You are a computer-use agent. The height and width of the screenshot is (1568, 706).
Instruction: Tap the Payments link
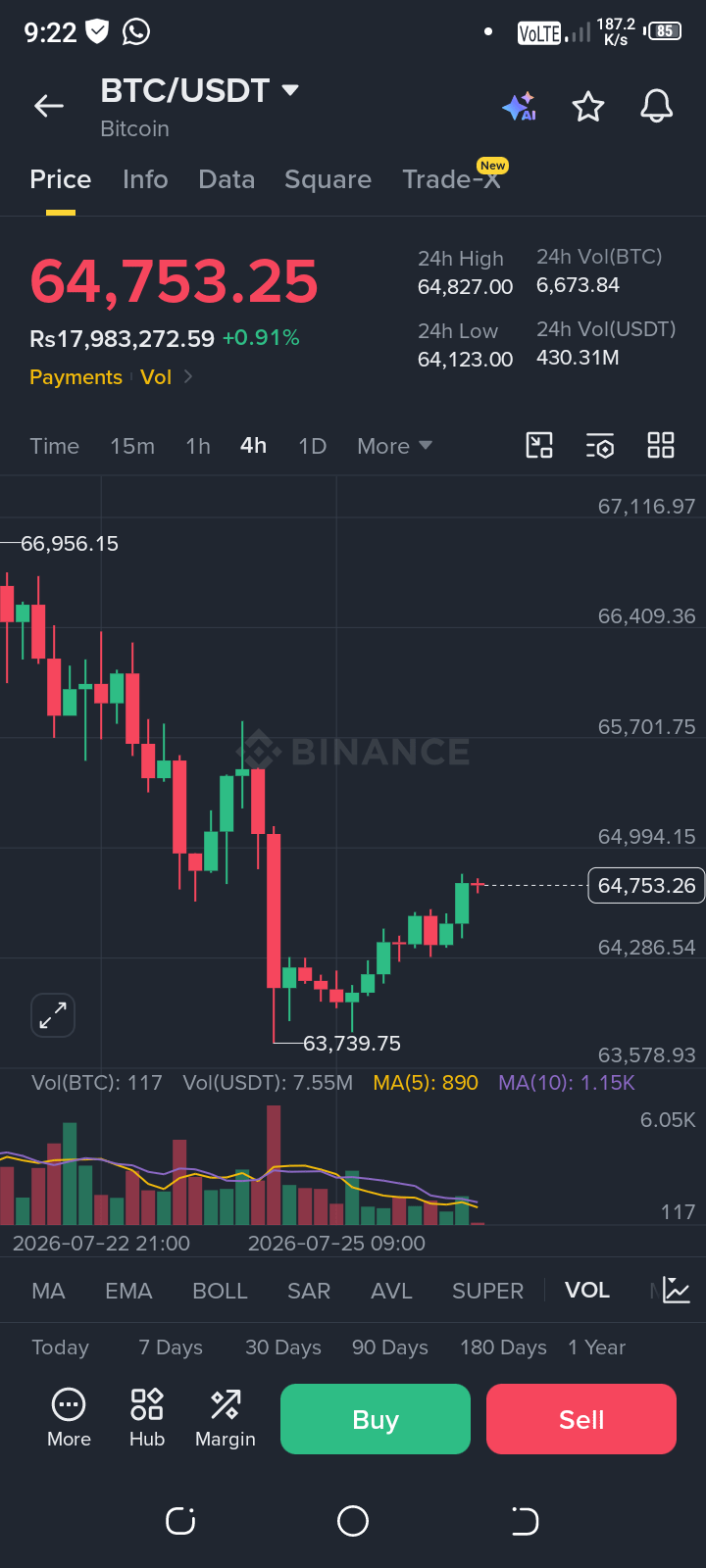coord(76,377)
